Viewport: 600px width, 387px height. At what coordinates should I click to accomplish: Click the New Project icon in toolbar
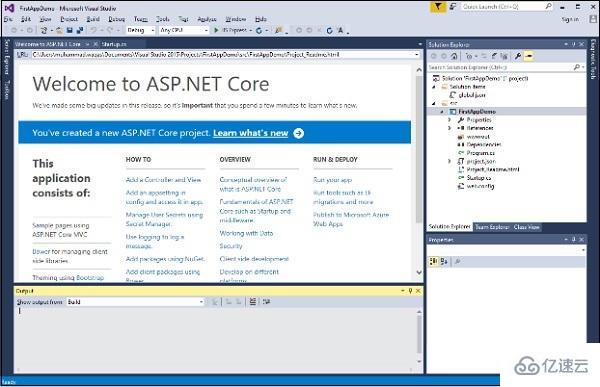(44, 30)
